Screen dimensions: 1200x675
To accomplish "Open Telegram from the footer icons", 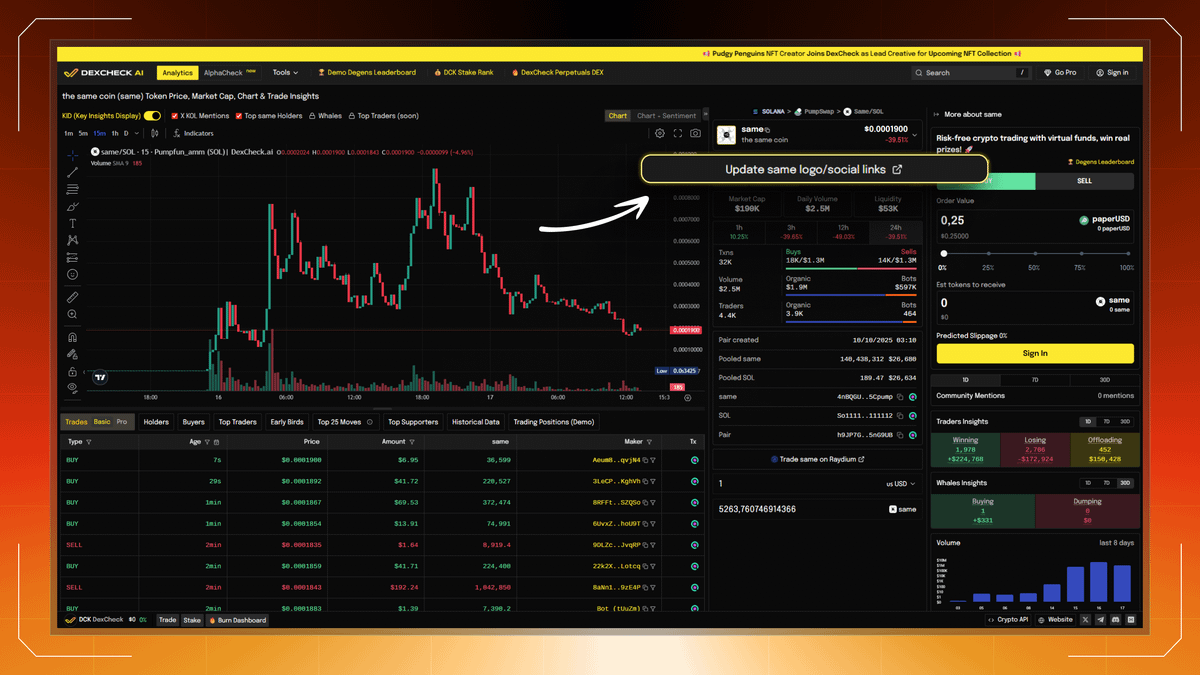I will click(x=1101, y=620).
